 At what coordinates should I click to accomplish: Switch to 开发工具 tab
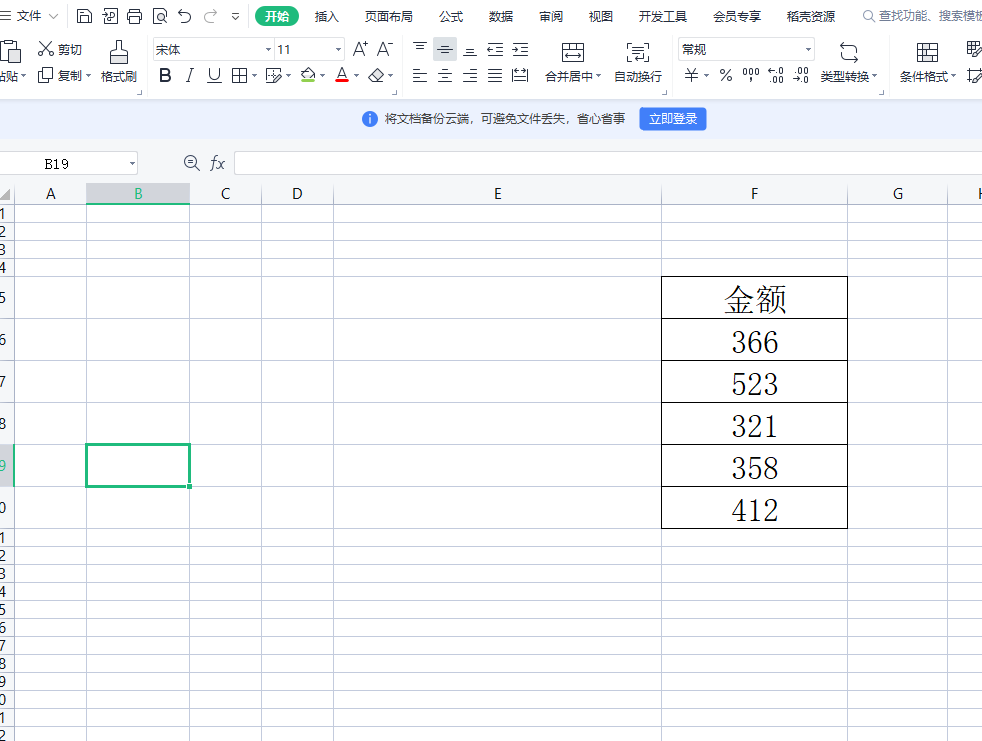(663, 16)
